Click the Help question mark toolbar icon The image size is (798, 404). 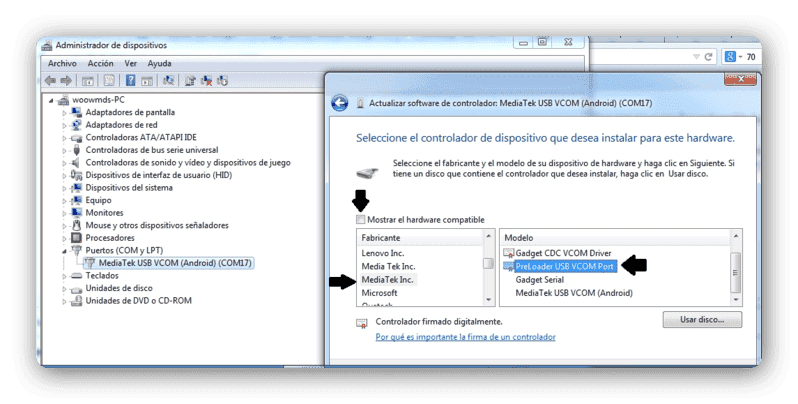pos(131,80)
